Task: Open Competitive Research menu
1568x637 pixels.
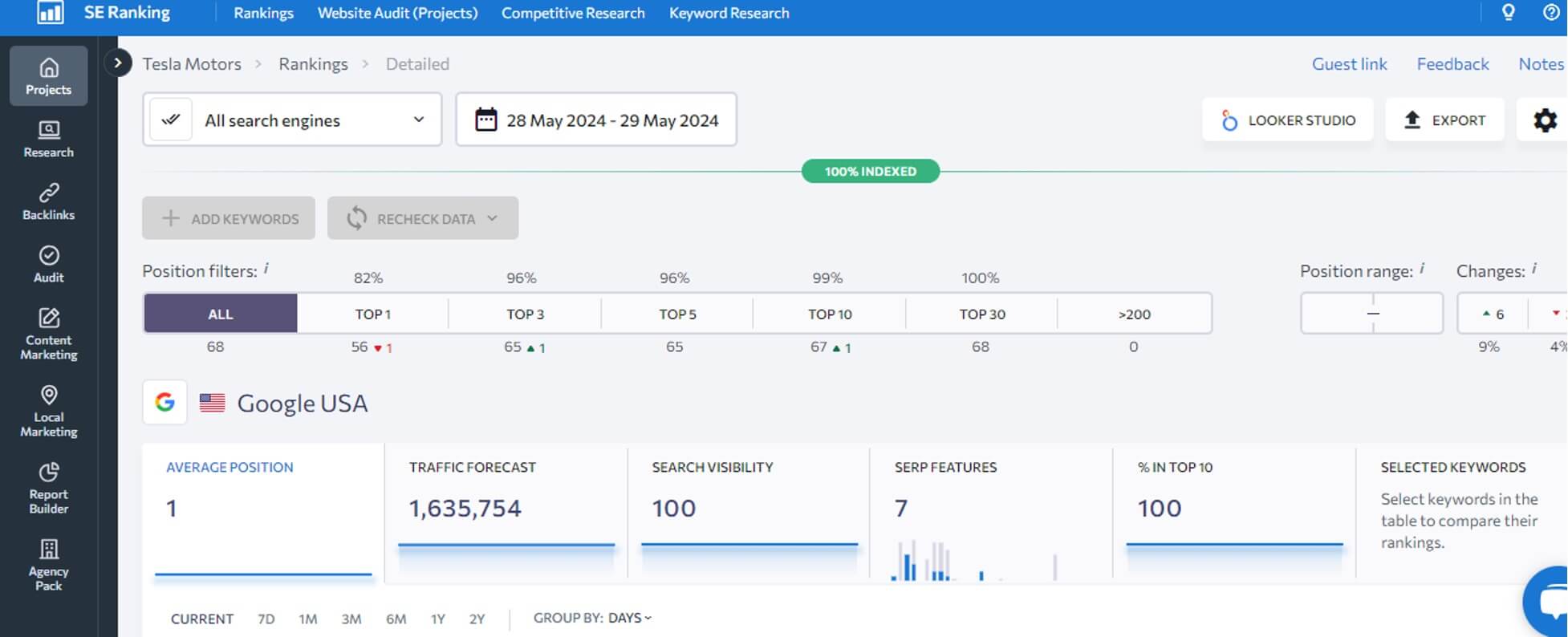Action: 573,13
